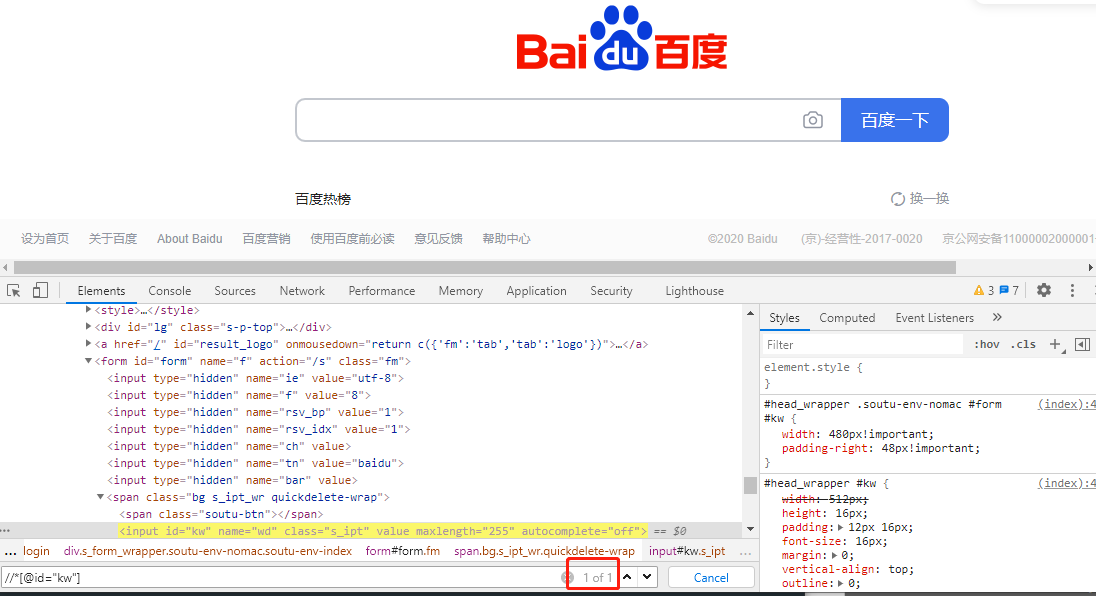Click the horizontal page scrollbar
This screenshot has height=596, width=1096.
[484, 268]
